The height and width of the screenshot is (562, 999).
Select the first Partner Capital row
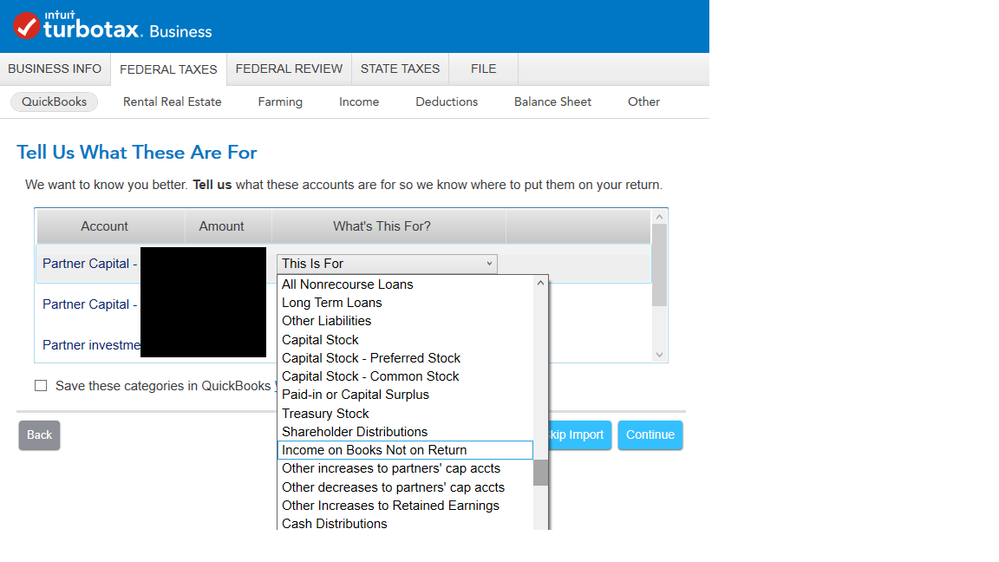pyautogui.click(x=344, y=264)
